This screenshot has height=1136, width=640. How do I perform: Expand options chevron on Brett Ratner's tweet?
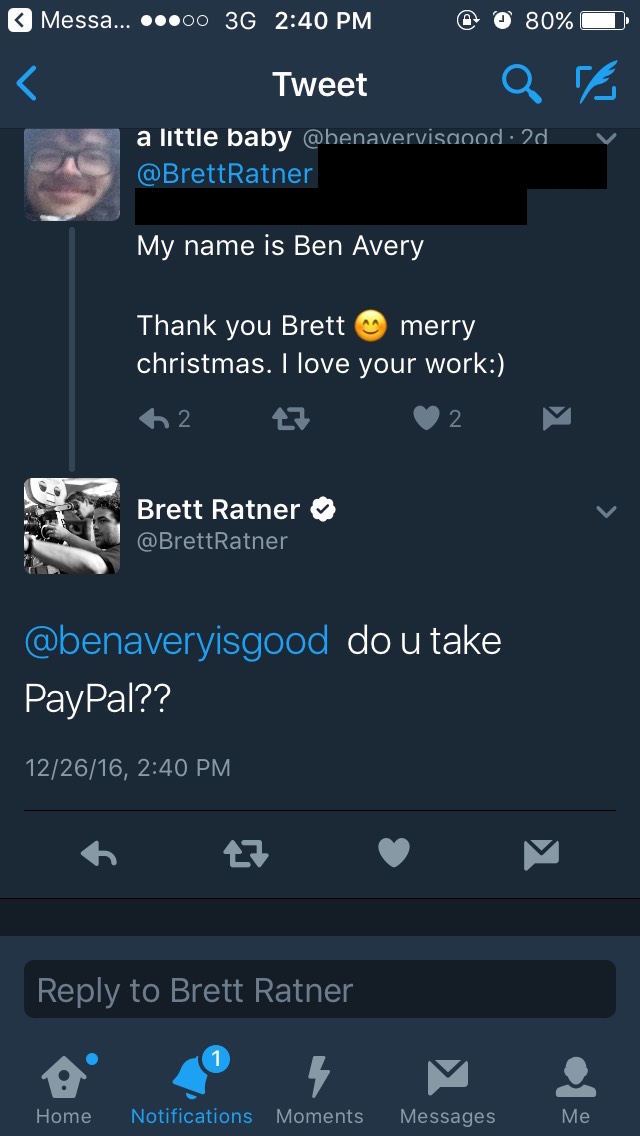[x=606, y=512]
